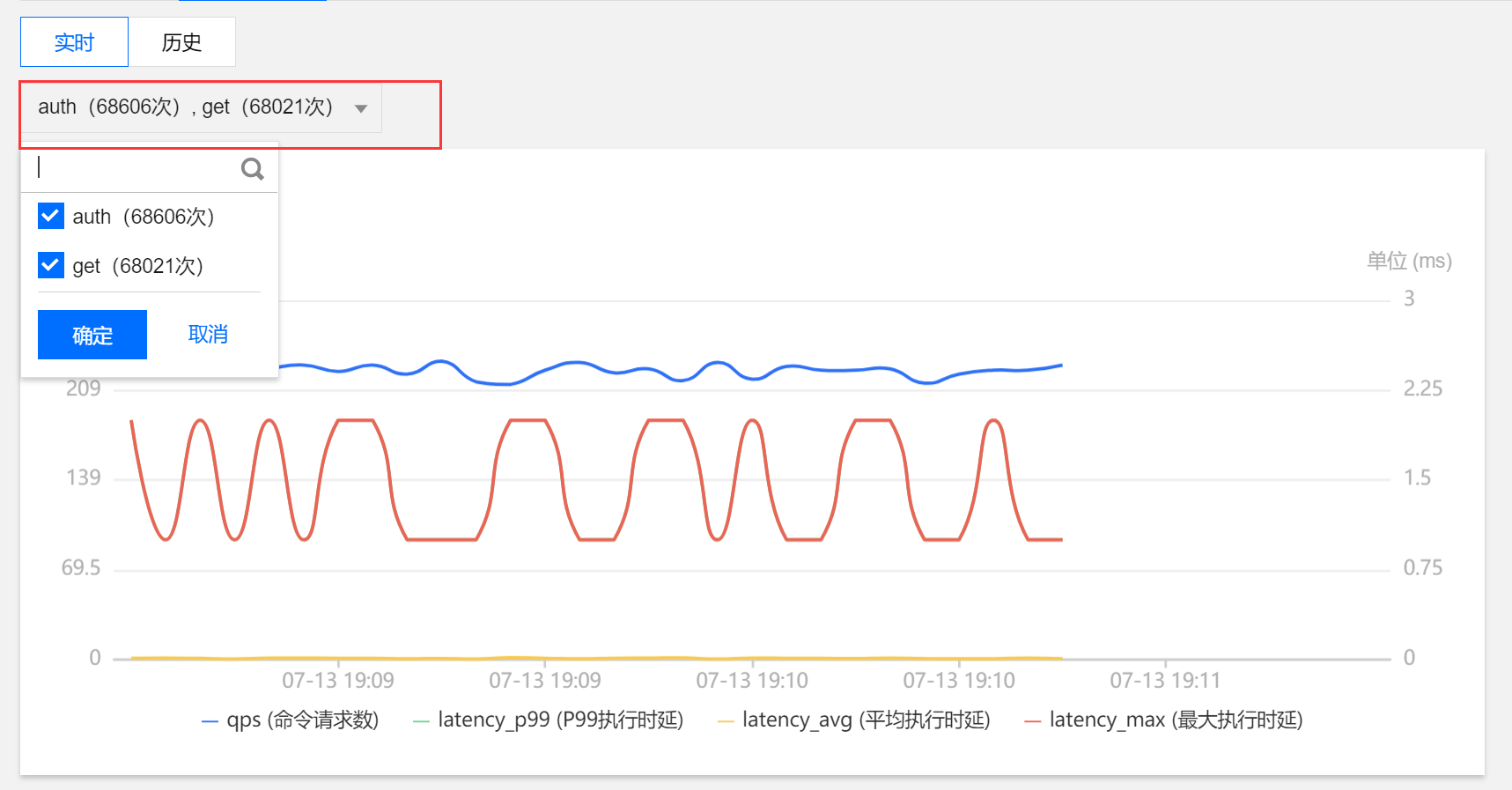
Task: Toggle the latency_max legend marker
Action: pos(1033,721)
